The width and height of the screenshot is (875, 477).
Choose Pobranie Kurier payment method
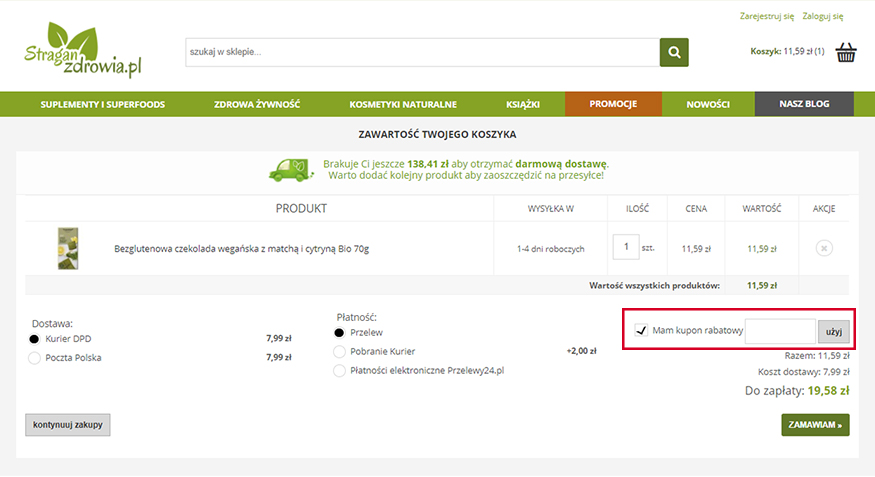point(340,351)
